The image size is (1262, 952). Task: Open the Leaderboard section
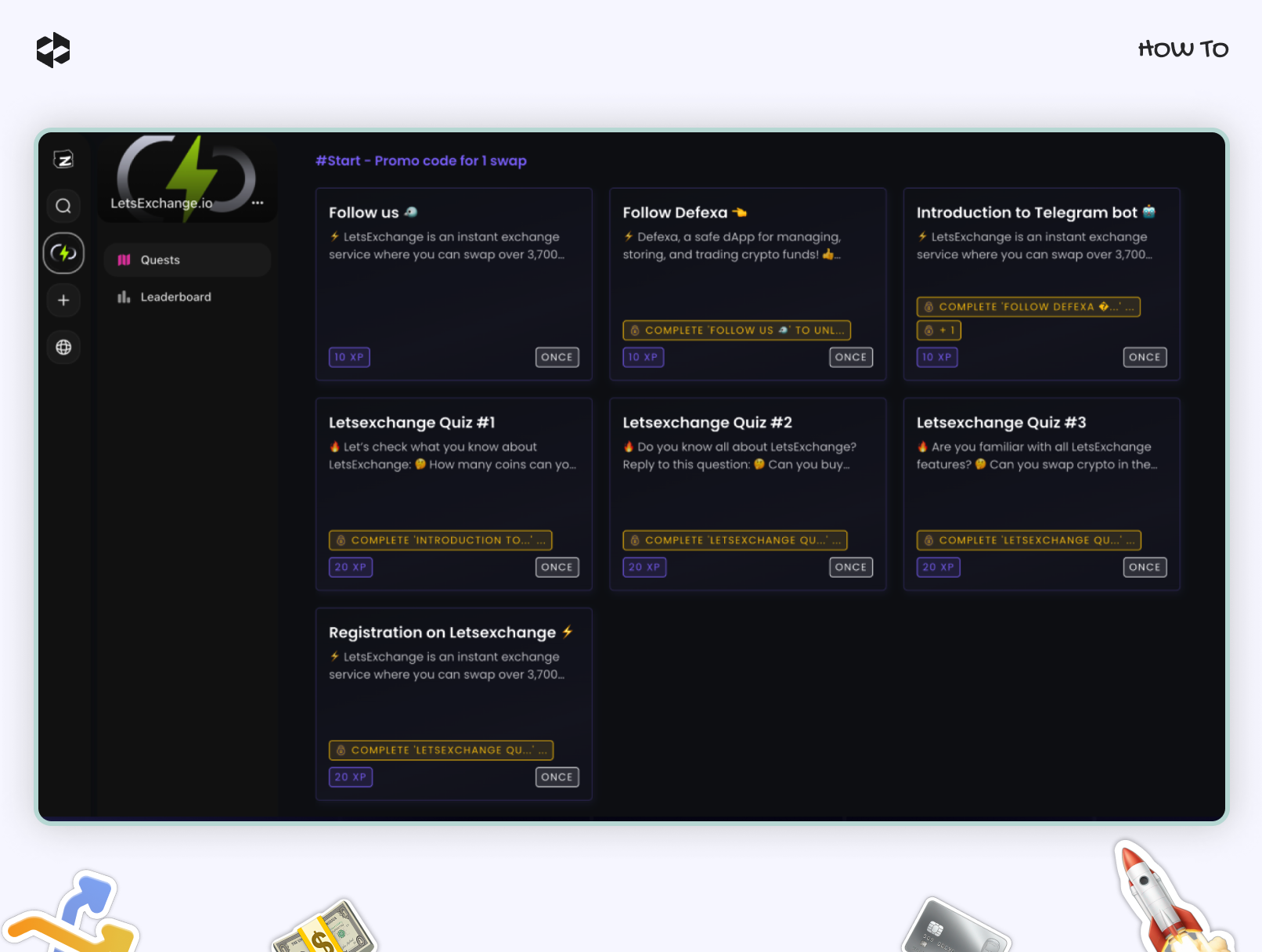click(x=188, y=297)
